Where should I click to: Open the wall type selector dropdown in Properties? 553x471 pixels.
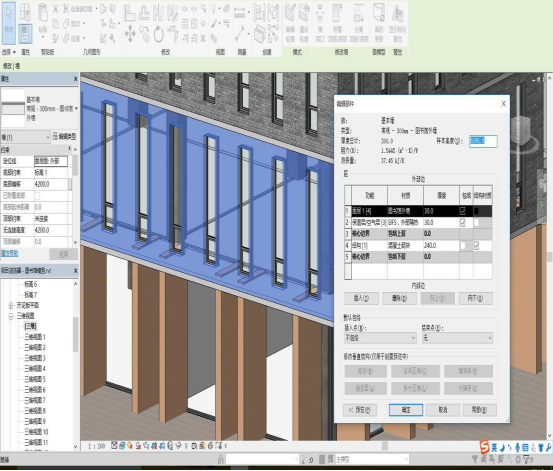[x=75, y=108]
